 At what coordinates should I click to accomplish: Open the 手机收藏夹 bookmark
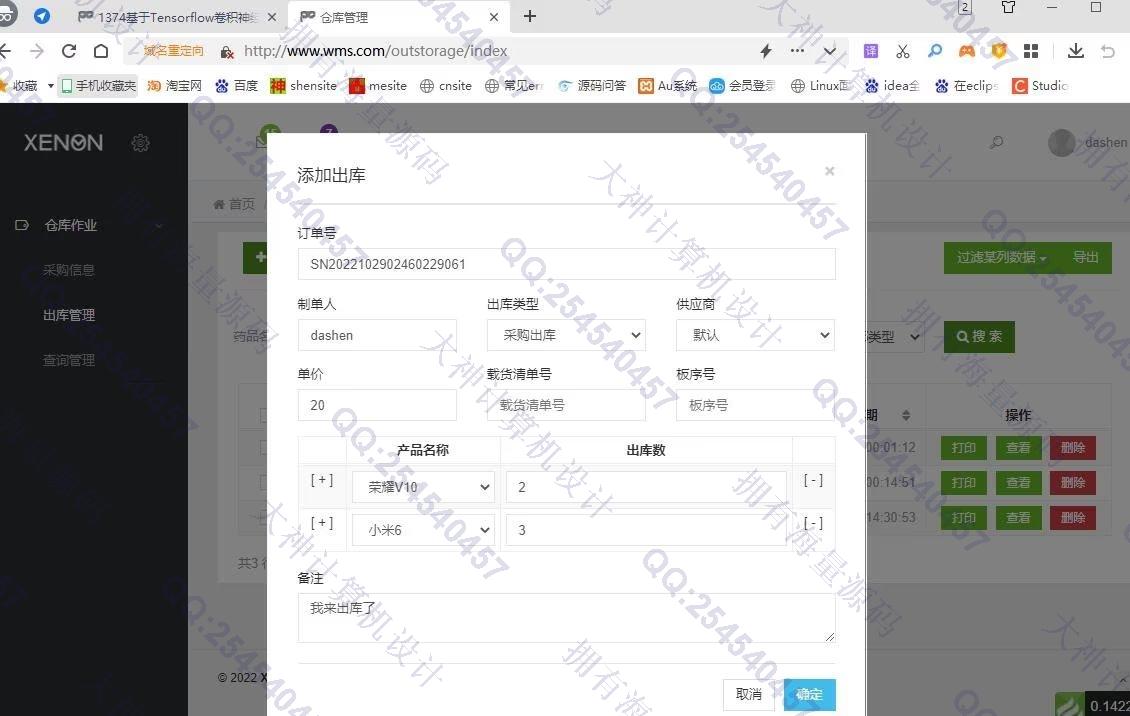pos(98,86)
